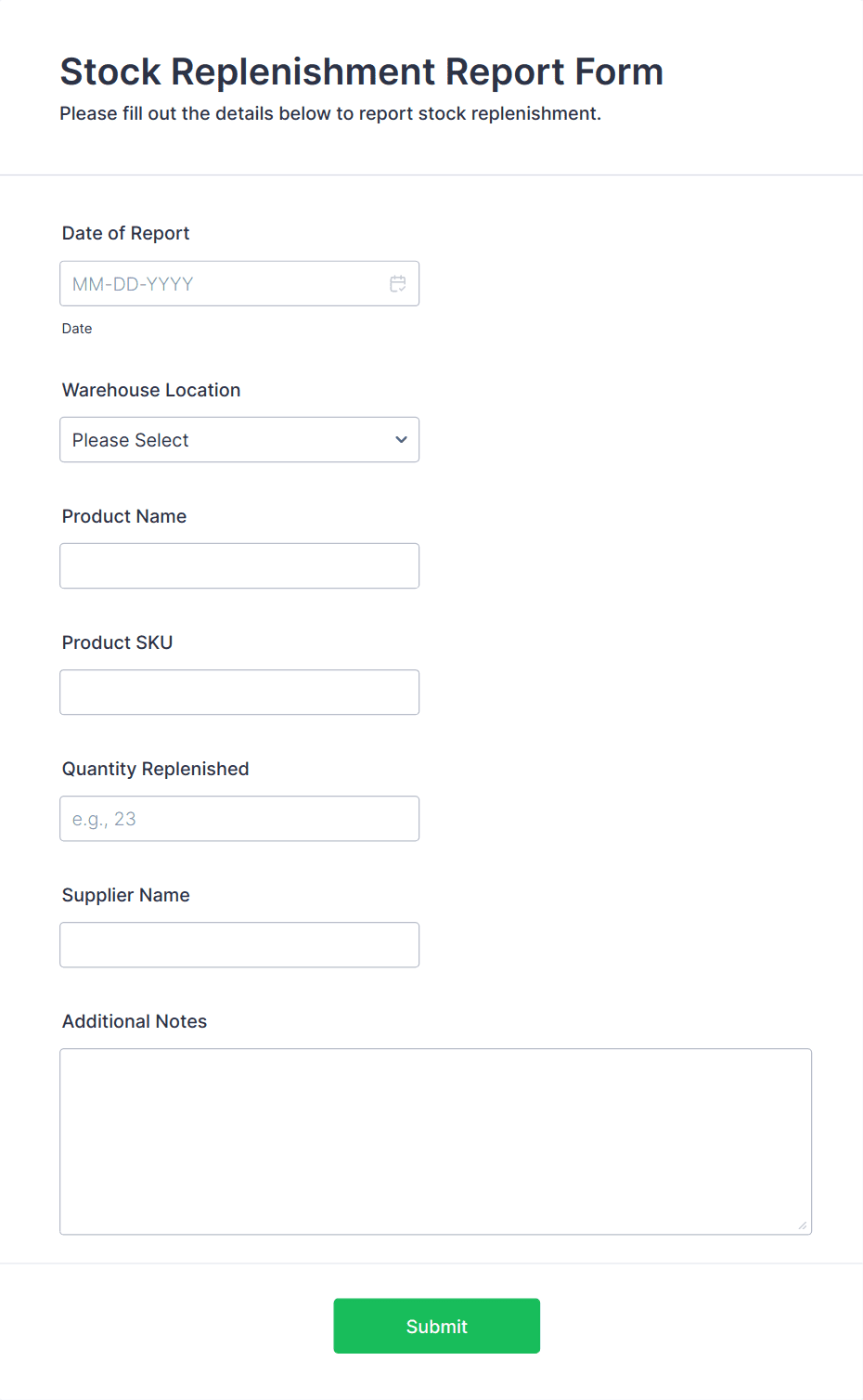Click the Additional Notes resize handle
This screenshot has width=863, height=1400.
tap(803, 1225)
